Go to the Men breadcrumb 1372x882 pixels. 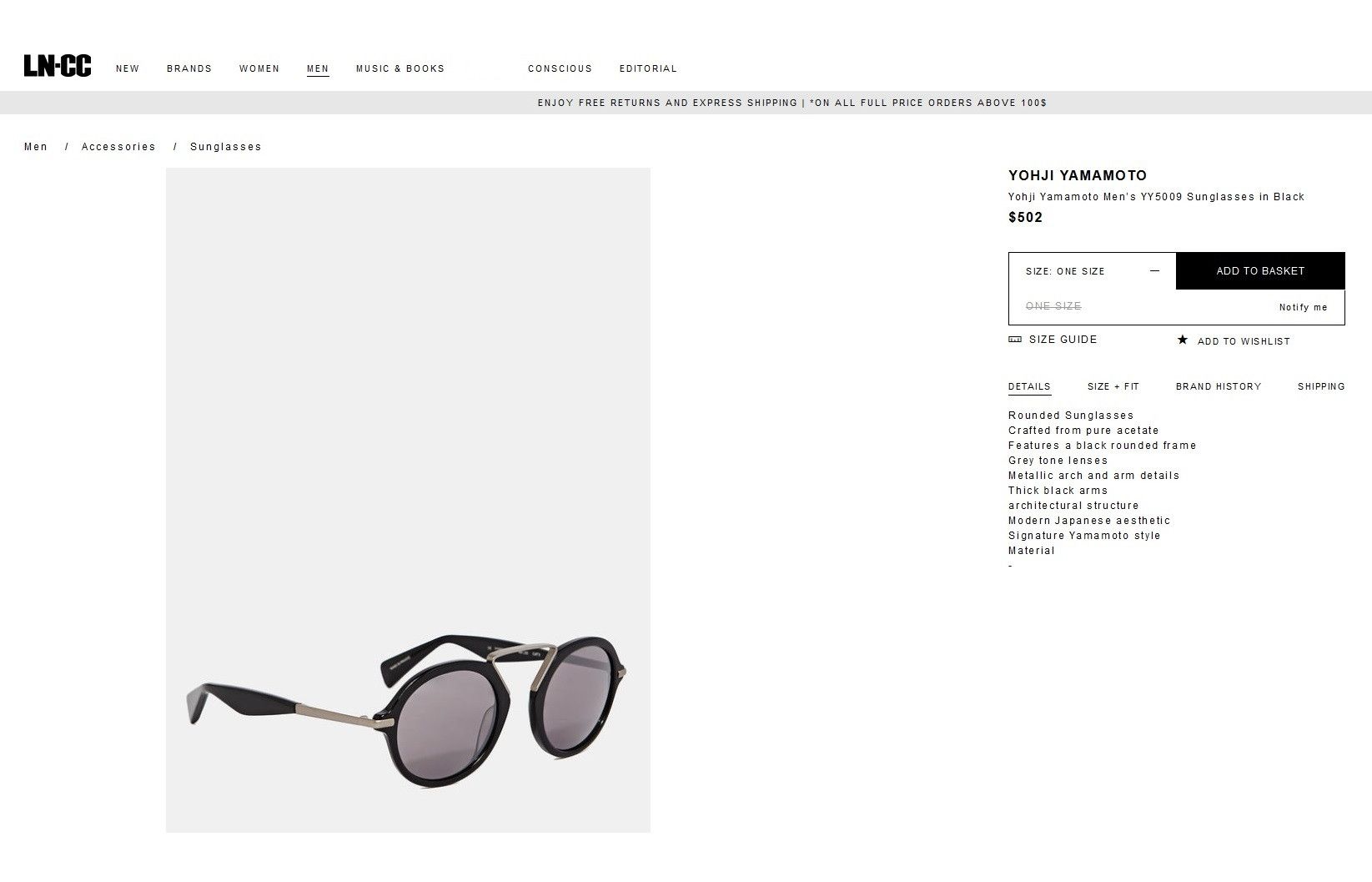[36, 147]
